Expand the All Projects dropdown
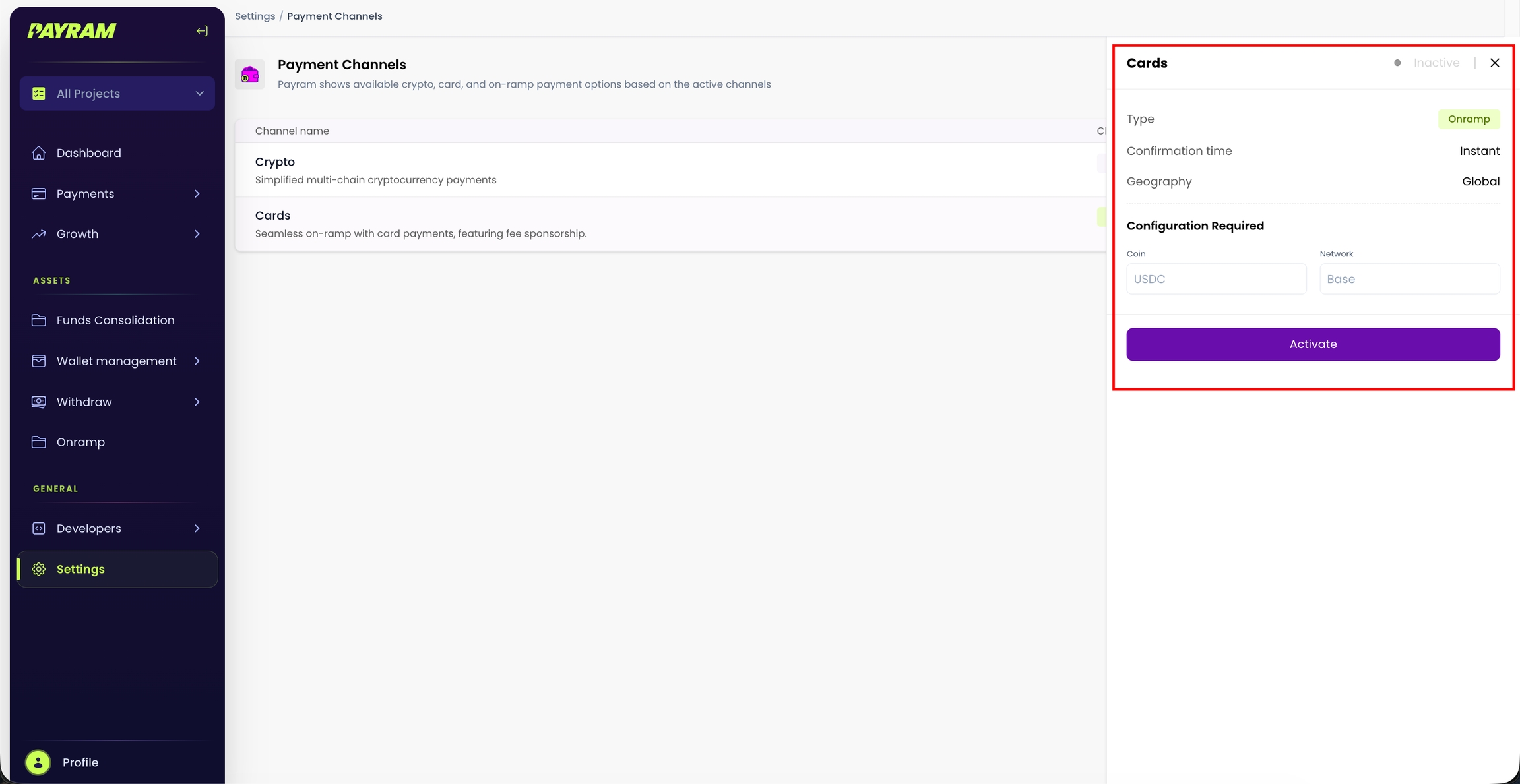1520x784 pixels. pyautogui.click(x=199, y=93)
